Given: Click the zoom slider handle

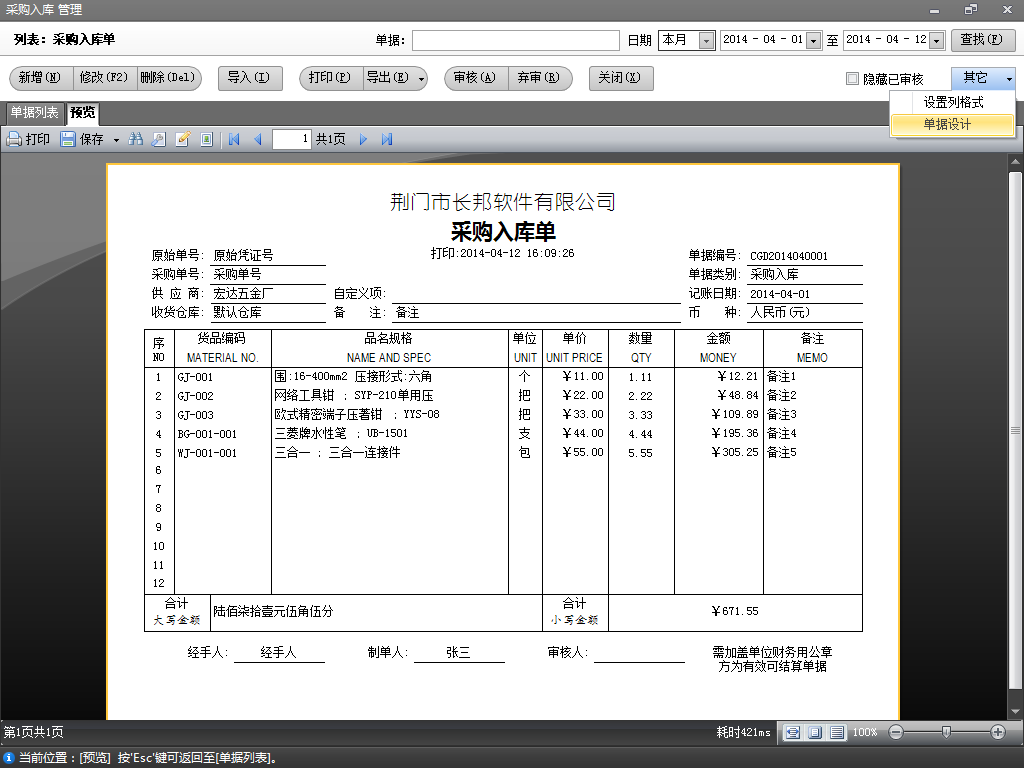Looking at the screenshot, I should click(946, 732).
